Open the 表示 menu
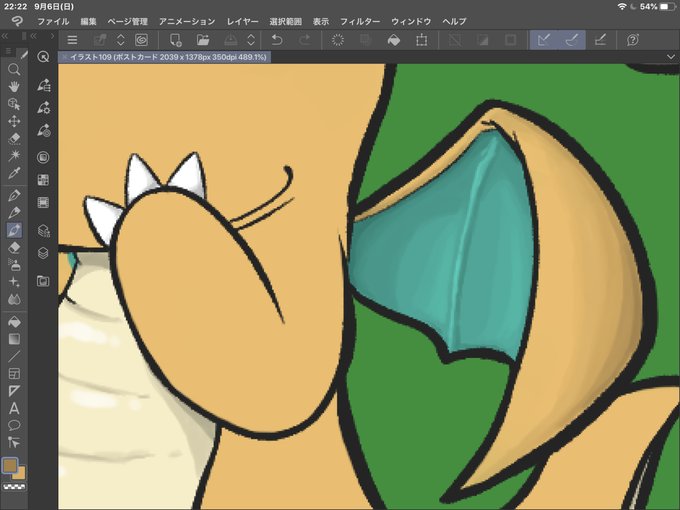Image resolution: width=680 pixels, height=510 pixels. point(321,21)
